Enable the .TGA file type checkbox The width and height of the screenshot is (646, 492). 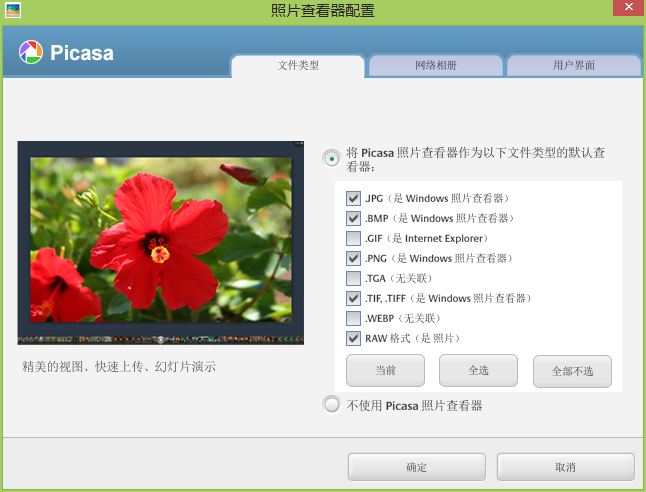(x=353, y=278)
